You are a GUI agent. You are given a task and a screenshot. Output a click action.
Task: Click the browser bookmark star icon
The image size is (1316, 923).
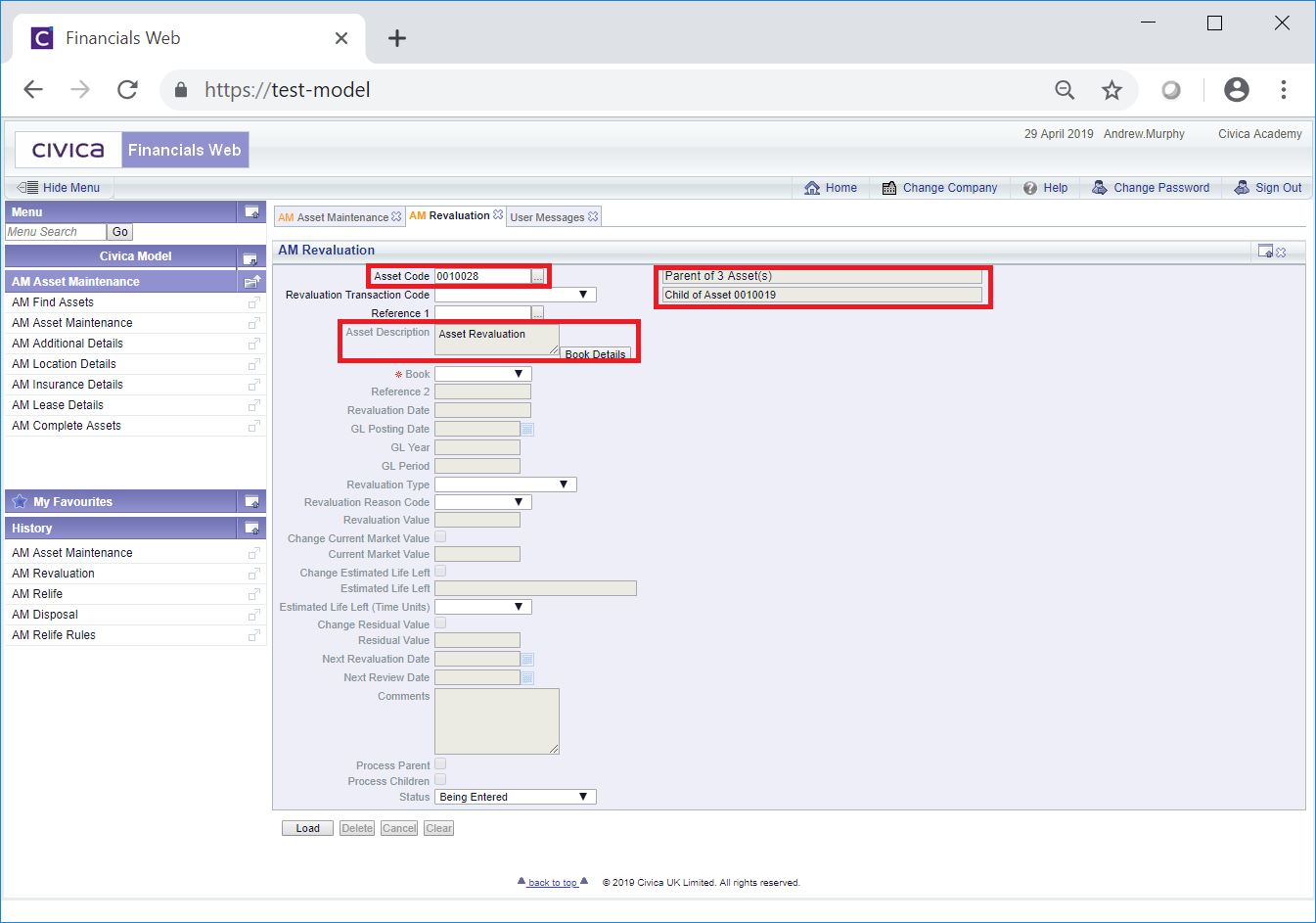tap(1112, 90)
